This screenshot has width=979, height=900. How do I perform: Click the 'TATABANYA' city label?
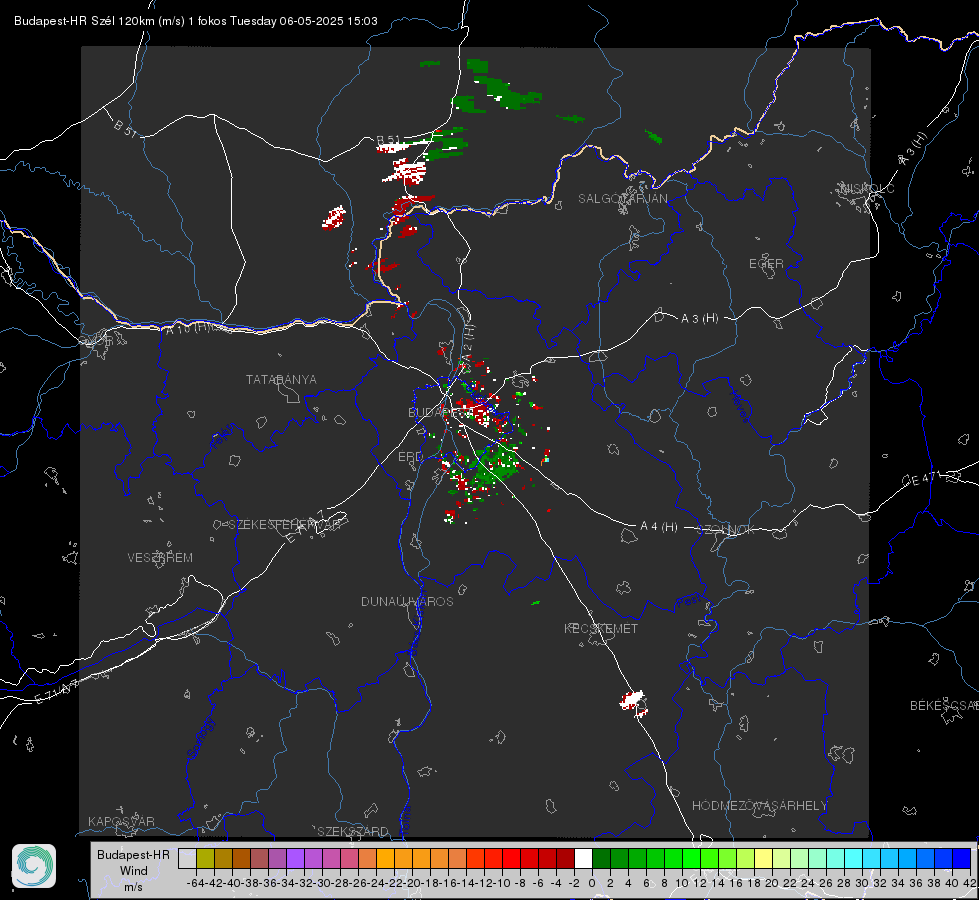281,380
